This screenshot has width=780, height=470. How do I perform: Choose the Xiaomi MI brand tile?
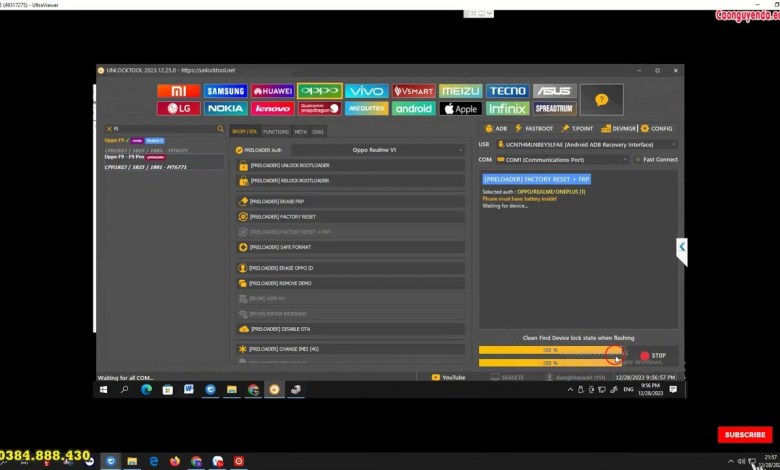(178, 91)
